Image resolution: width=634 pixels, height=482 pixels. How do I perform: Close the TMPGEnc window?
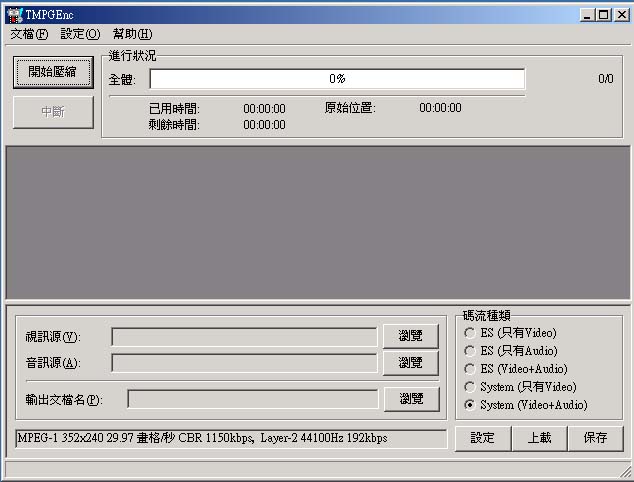(x=622, y=15)
